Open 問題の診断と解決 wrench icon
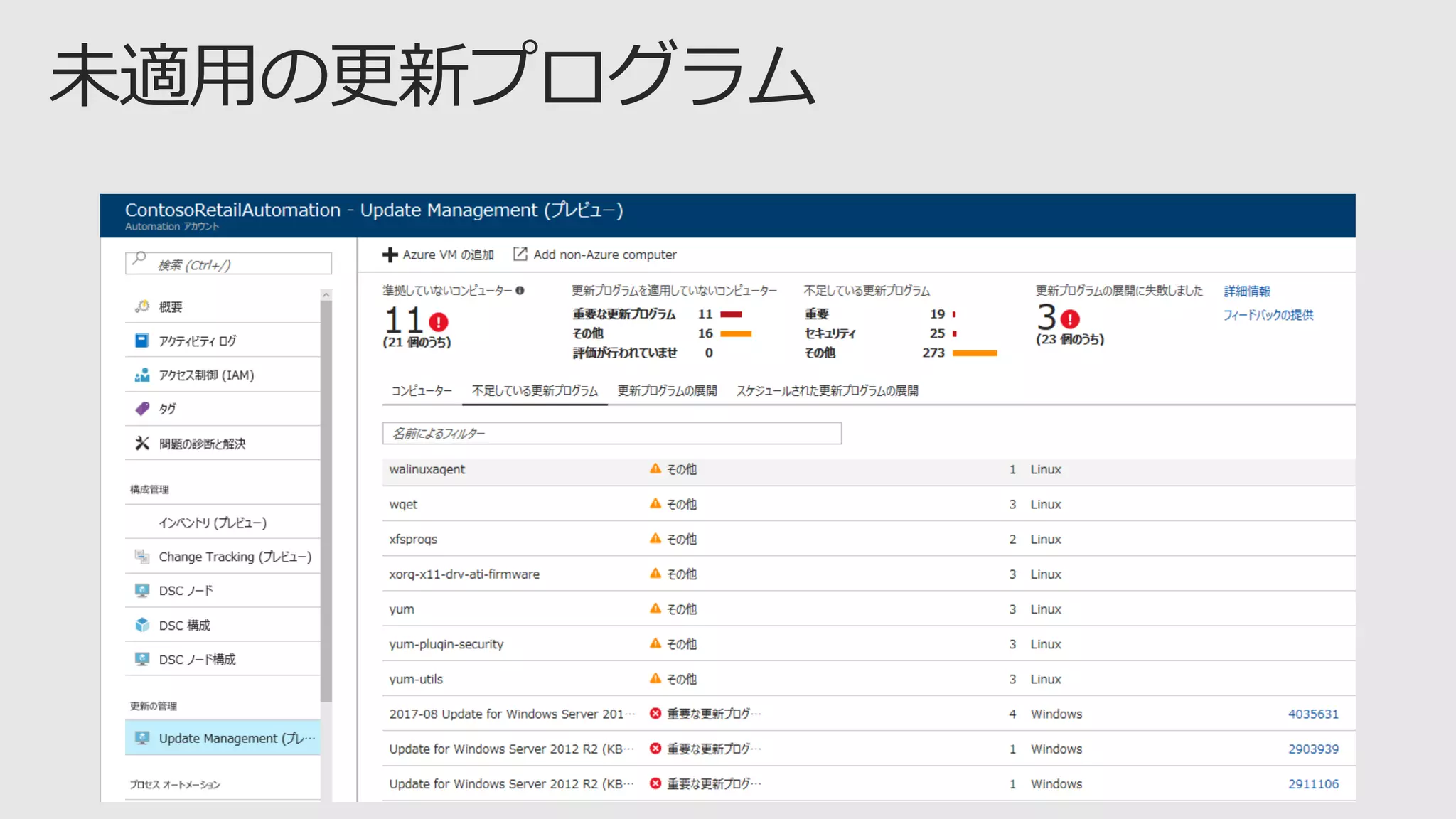Image resolution: width=1456 pixels, height=819 pixels. point(142,444)
